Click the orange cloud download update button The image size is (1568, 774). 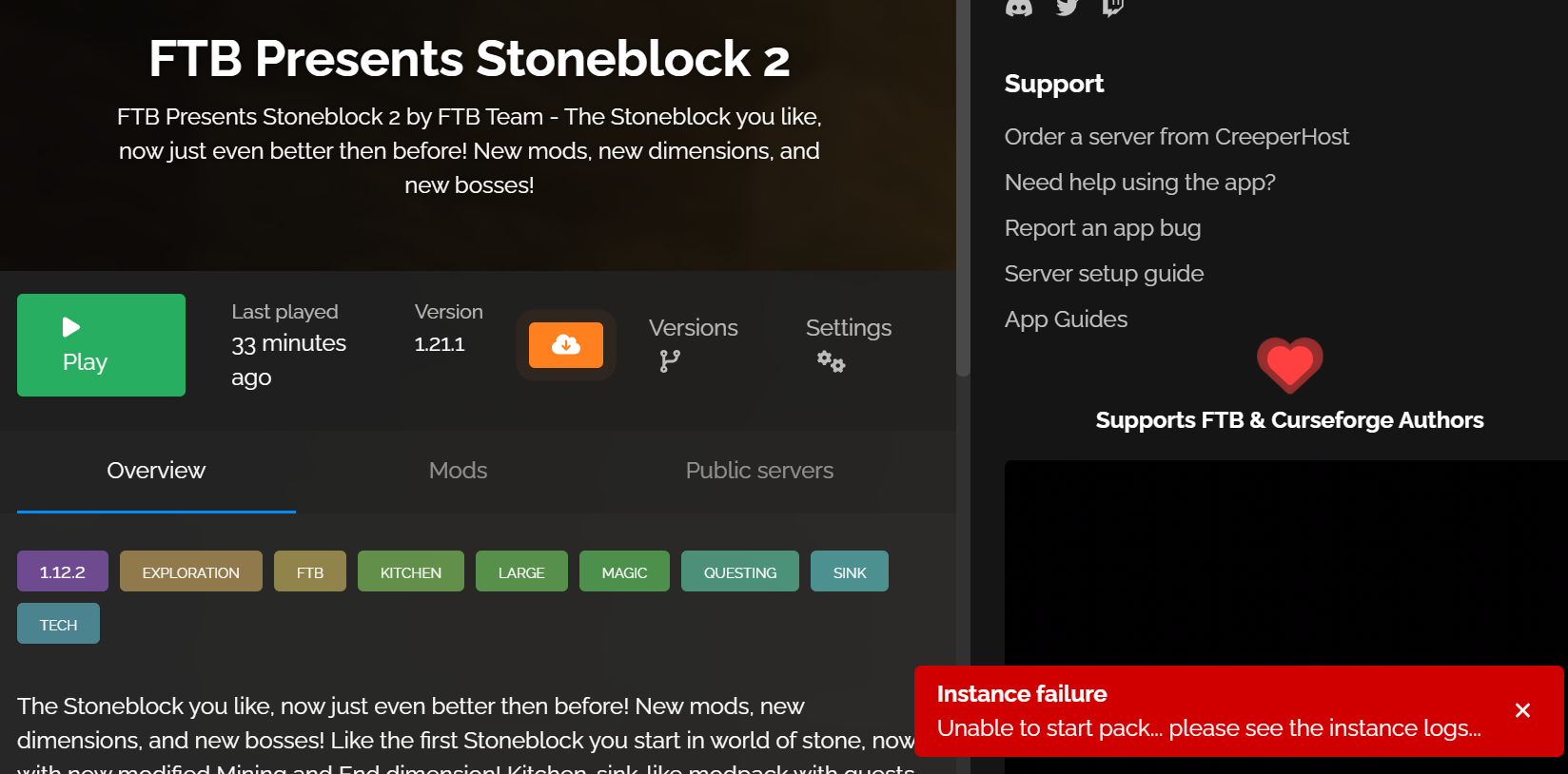click(566, 345)
